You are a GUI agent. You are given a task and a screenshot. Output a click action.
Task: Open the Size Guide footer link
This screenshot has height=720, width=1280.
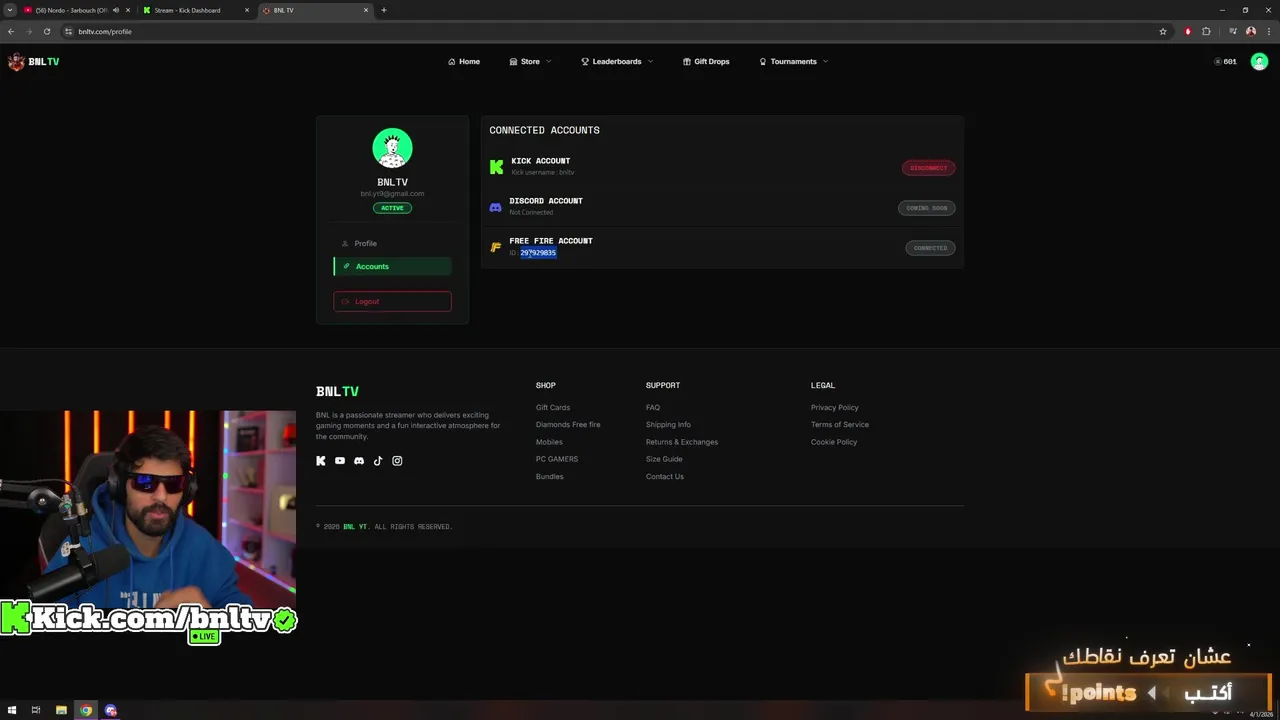coord(664,459)
